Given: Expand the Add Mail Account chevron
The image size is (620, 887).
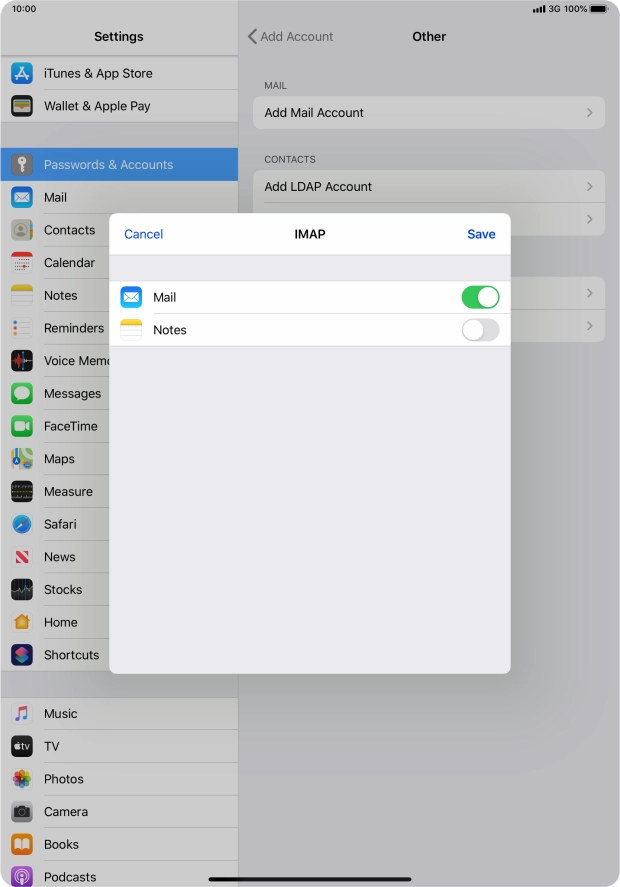Looking at the screenshot, I should 590,113.
